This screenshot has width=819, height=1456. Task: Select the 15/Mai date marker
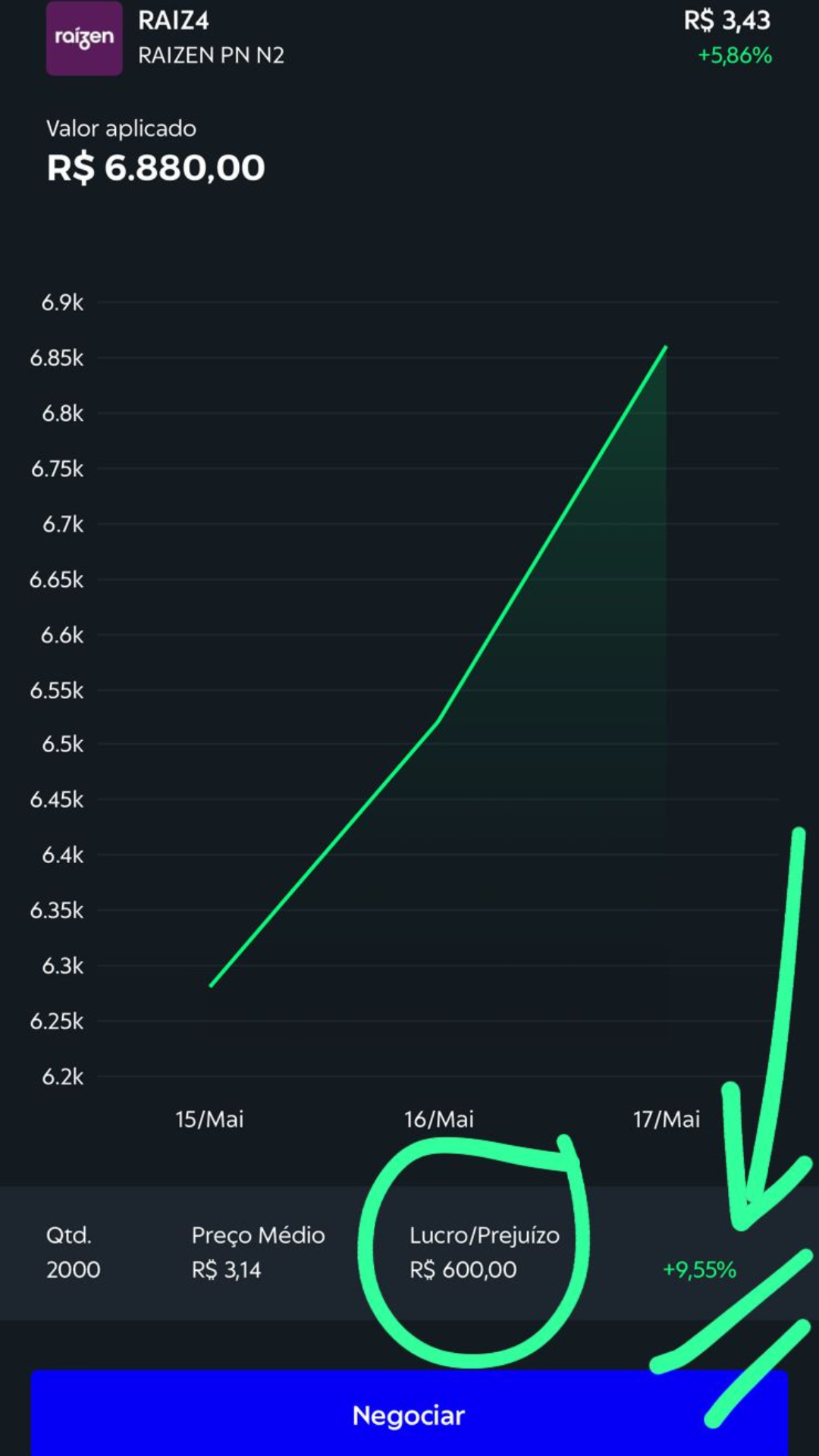209,1119
